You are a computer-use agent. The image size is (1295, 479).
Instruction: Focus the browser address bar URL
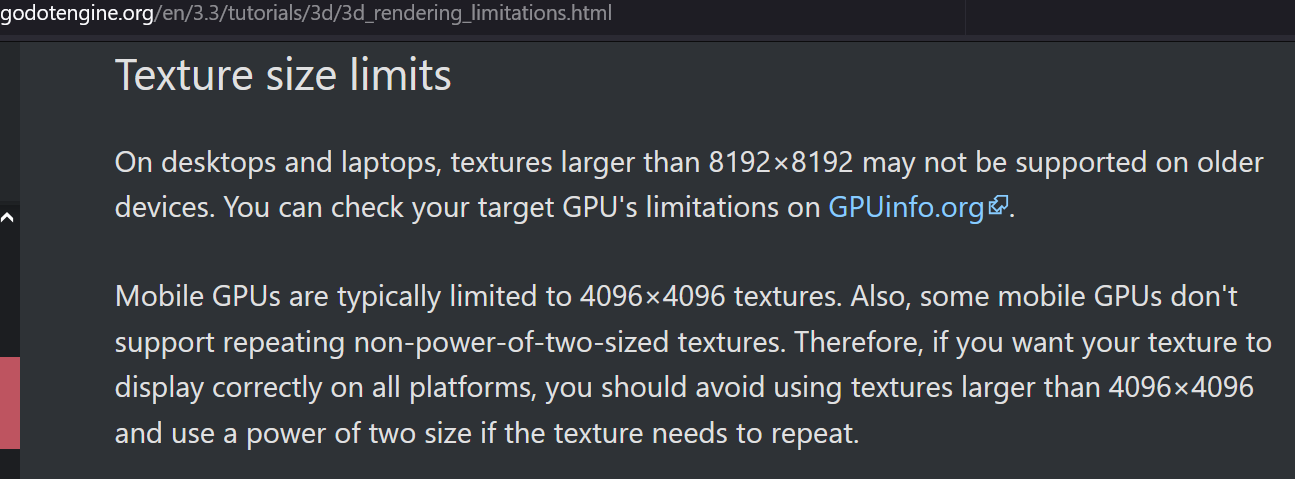(306, 14)
